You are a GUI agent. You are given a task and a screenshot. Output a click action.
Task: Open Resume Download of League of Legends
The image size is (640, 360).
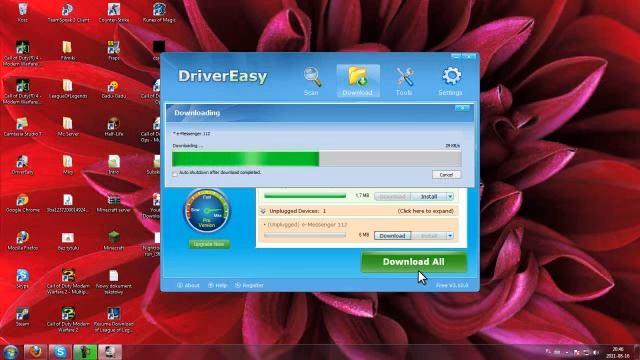114,320
